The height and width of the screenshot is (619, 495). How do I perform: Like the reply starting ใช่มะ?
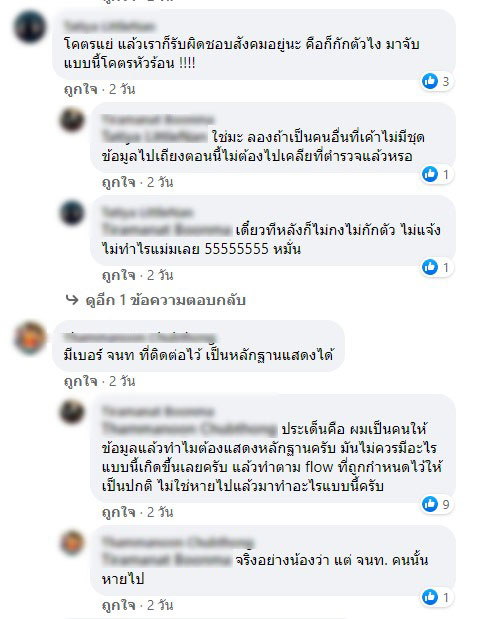pos(118,182)
